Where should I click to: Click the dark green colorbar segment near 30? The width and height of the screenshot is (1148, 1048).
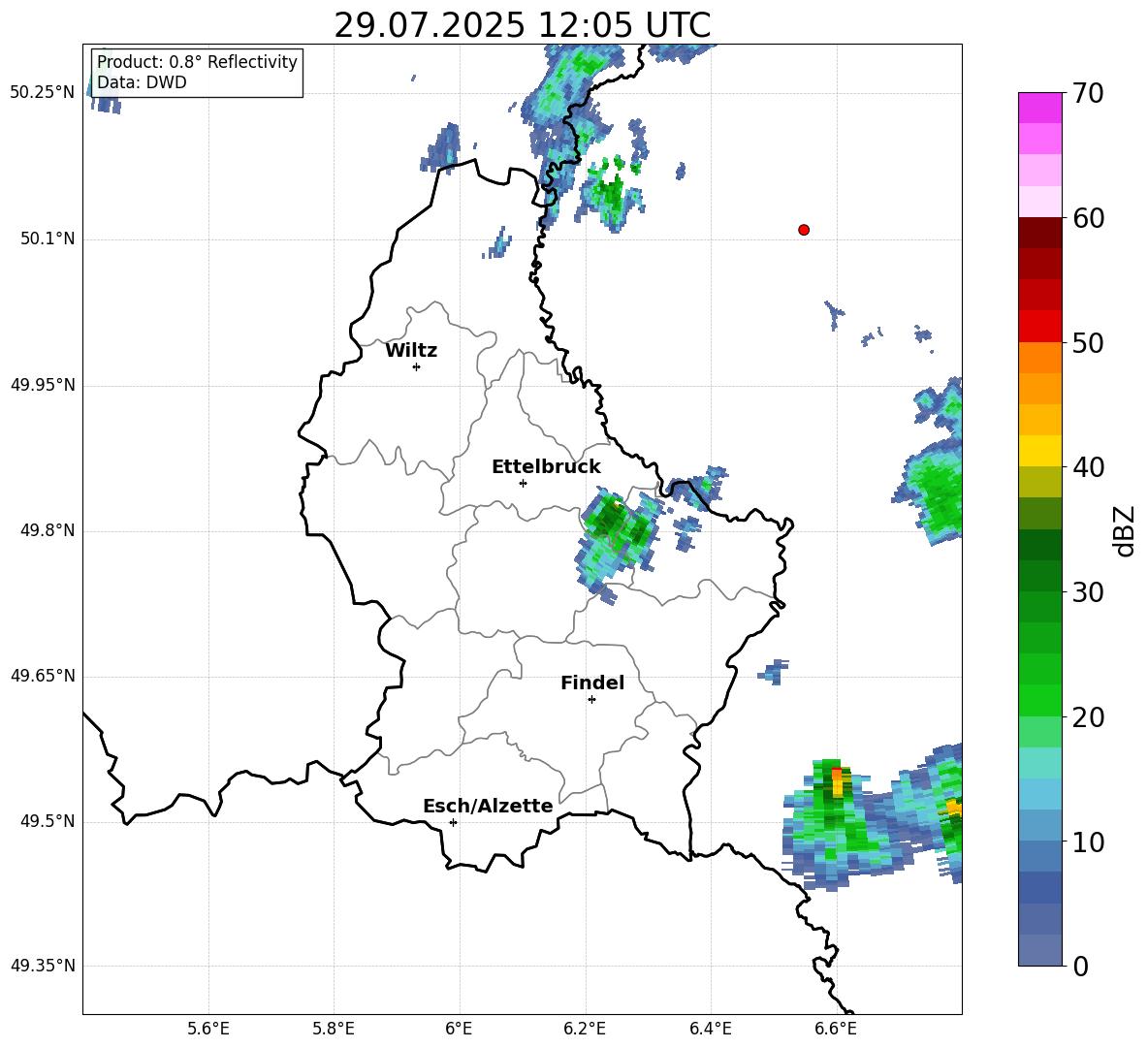pyautogui.click(x=1039, y=576)
